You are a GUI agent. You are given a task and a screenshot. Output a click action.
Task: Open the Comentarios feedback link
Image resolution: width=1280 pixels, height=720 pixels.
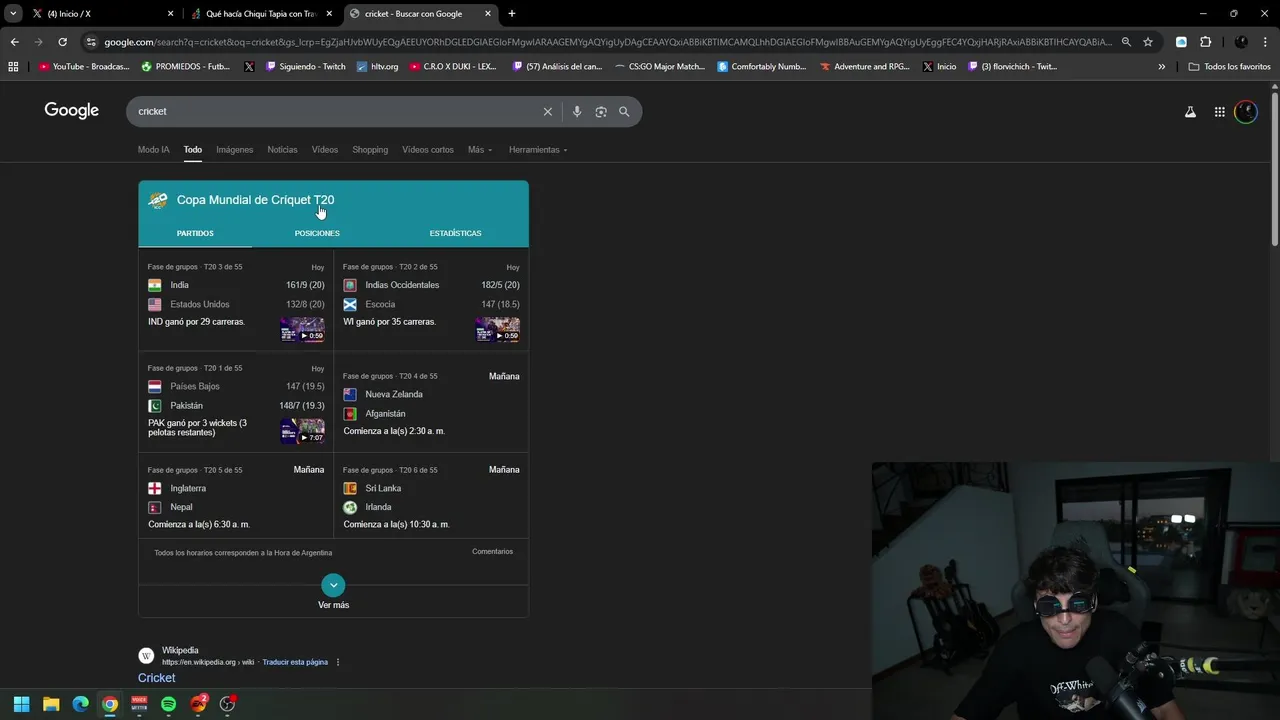[x=492, y=552]
